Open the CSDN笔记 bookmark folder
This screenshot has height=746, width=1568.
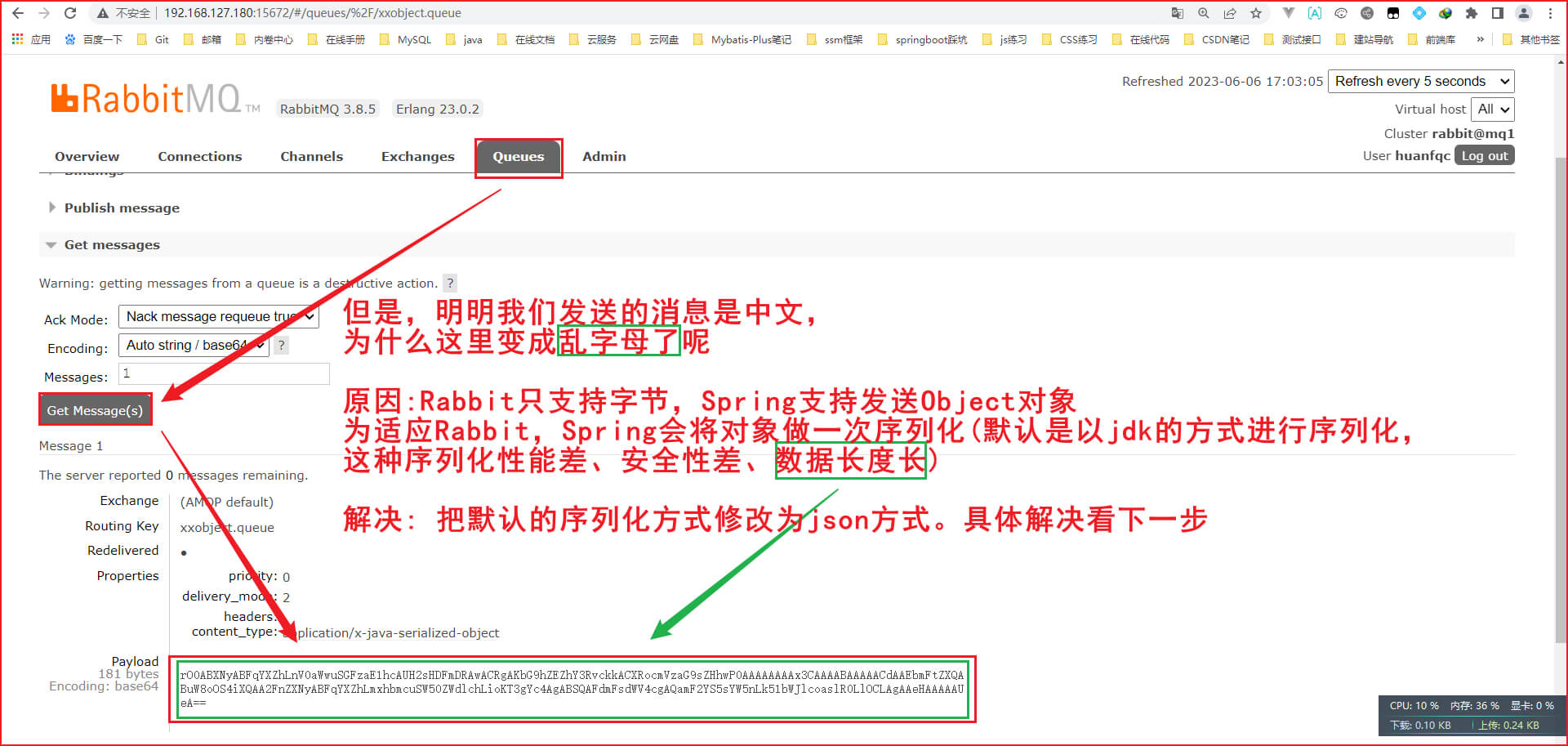[1217, 39]
